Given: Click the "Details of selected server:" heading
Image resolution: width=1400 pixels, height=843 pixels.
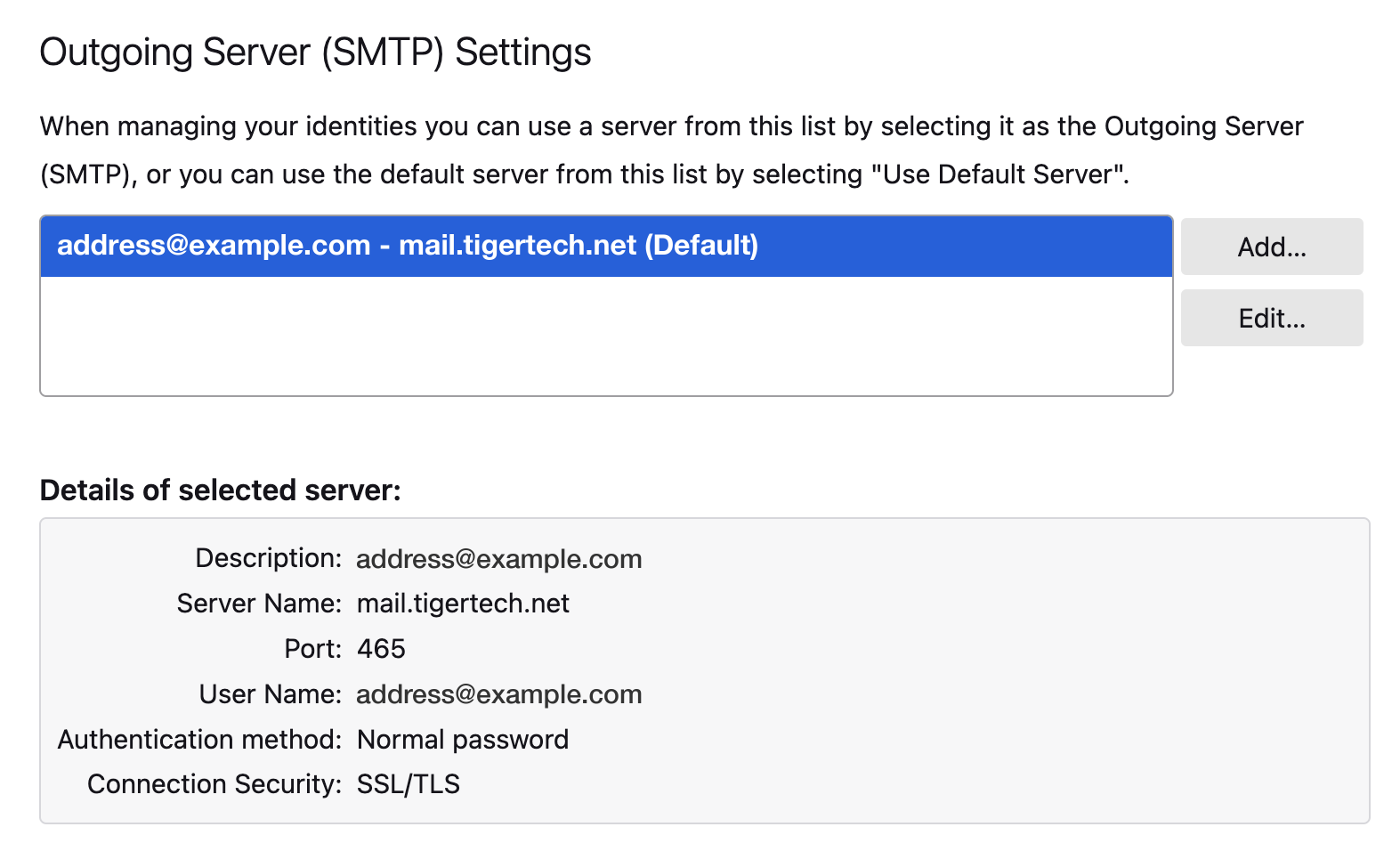Looking at the screenshot, I should 220,490.
